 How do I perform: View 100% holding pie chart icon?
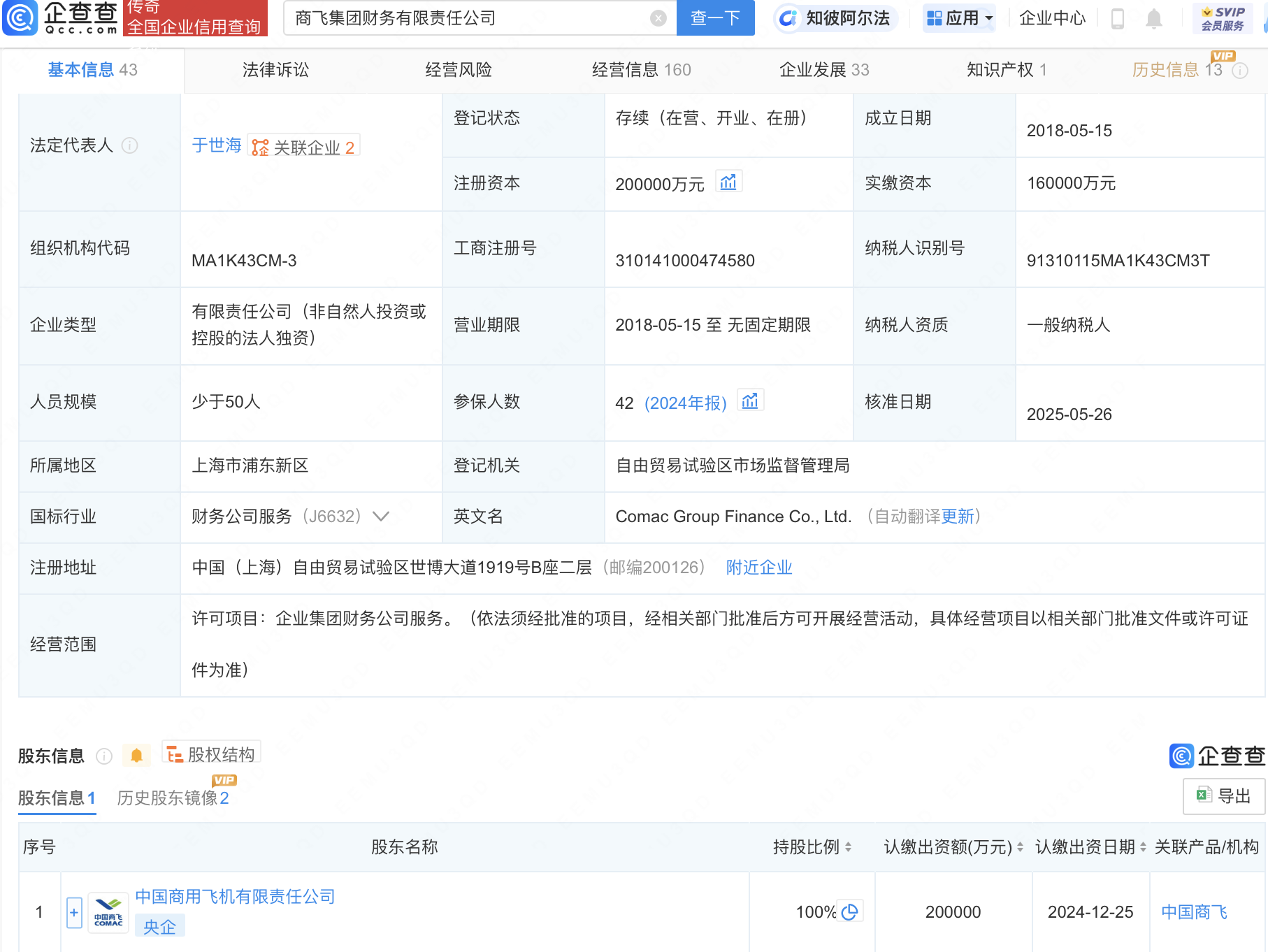point(850,912)
